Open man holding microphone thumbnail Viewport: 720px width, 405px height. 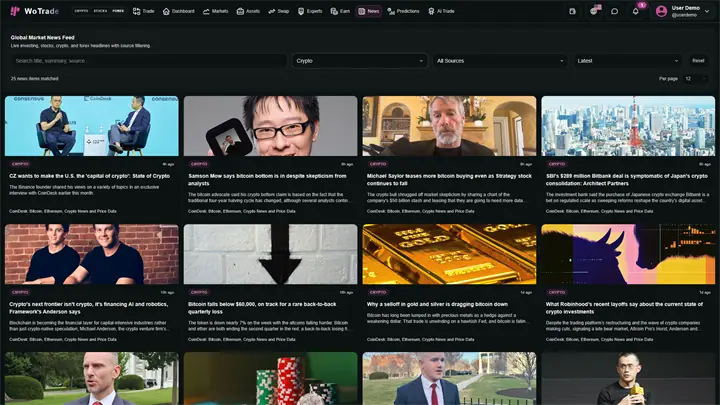tap(628, 378)
